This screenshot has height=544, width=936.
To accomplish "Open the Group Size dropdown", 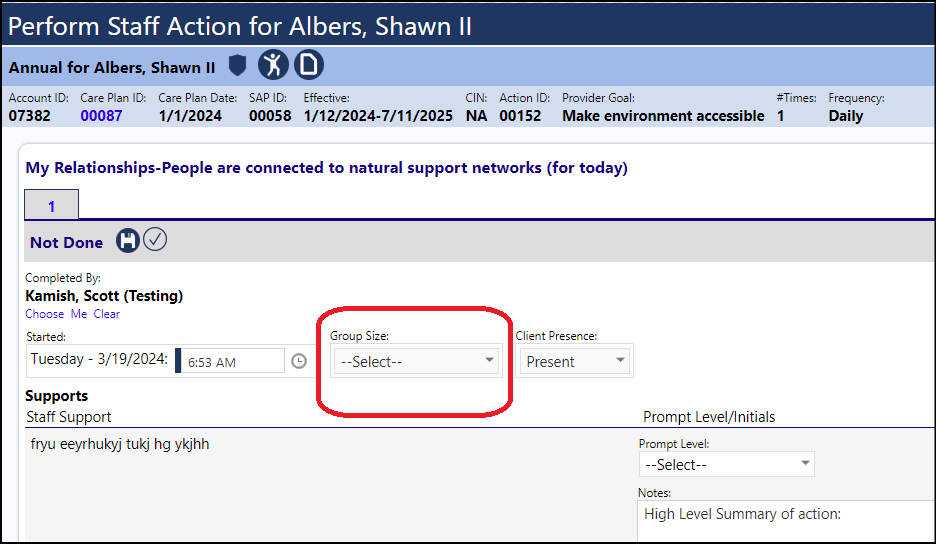I will [416, 361].
